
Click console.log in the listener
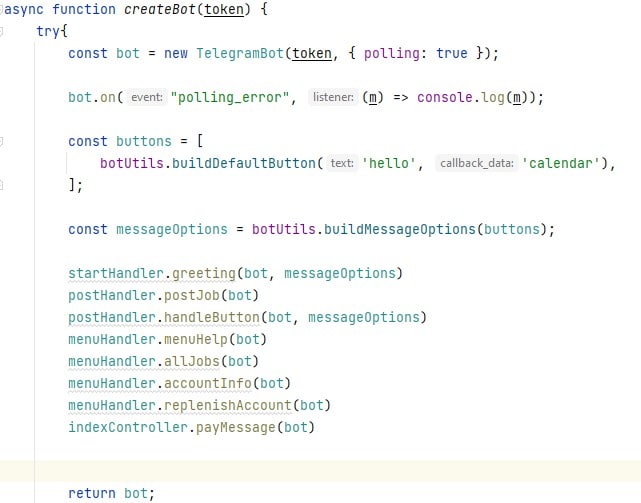point(459,97)
